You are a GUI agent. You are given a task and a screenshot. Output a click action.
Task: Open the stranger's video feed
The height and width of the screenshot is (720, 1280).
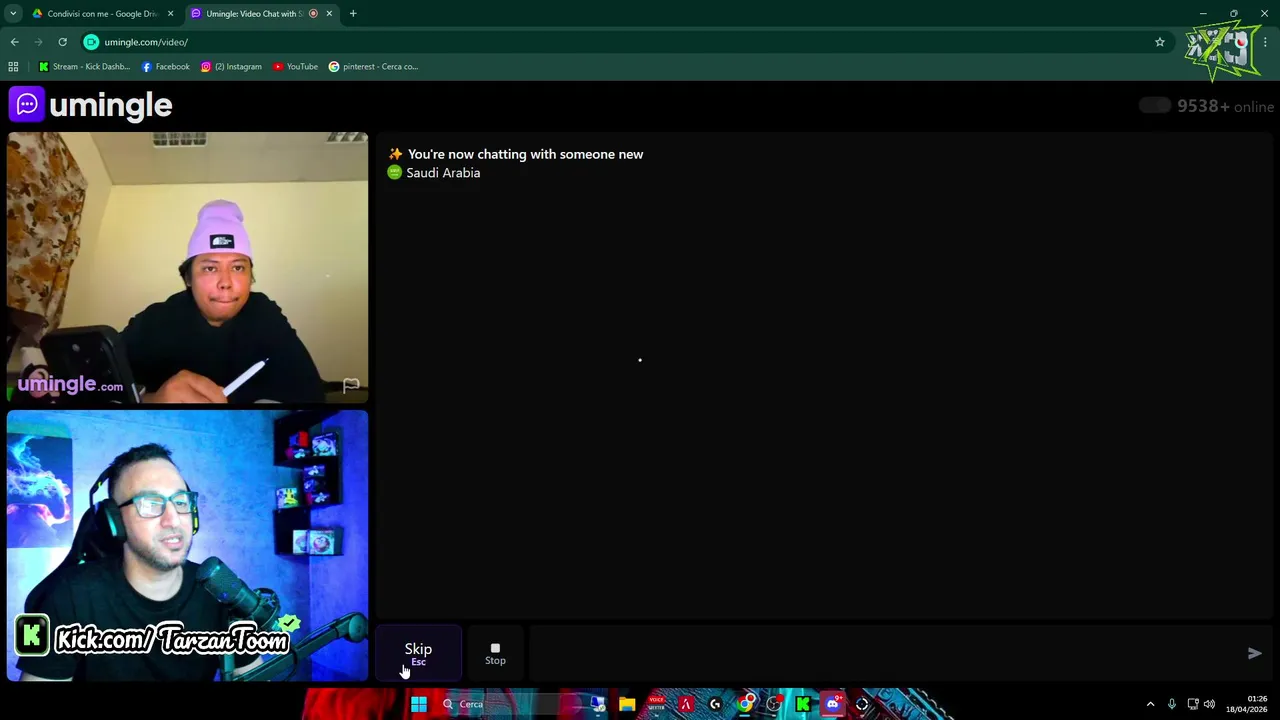[187, 267]
